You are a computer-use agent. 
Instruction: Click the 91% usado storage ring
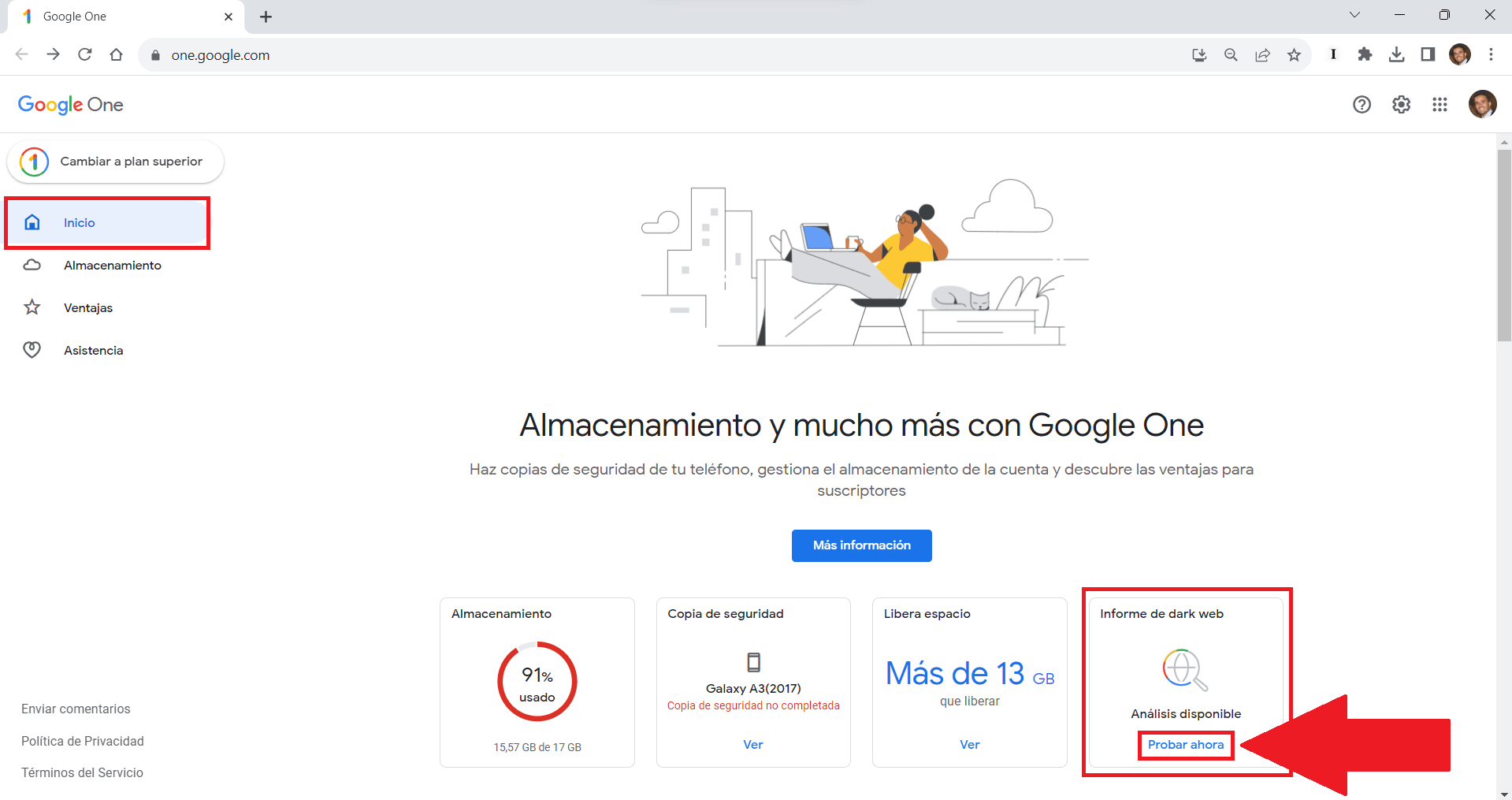coord(537,682)
